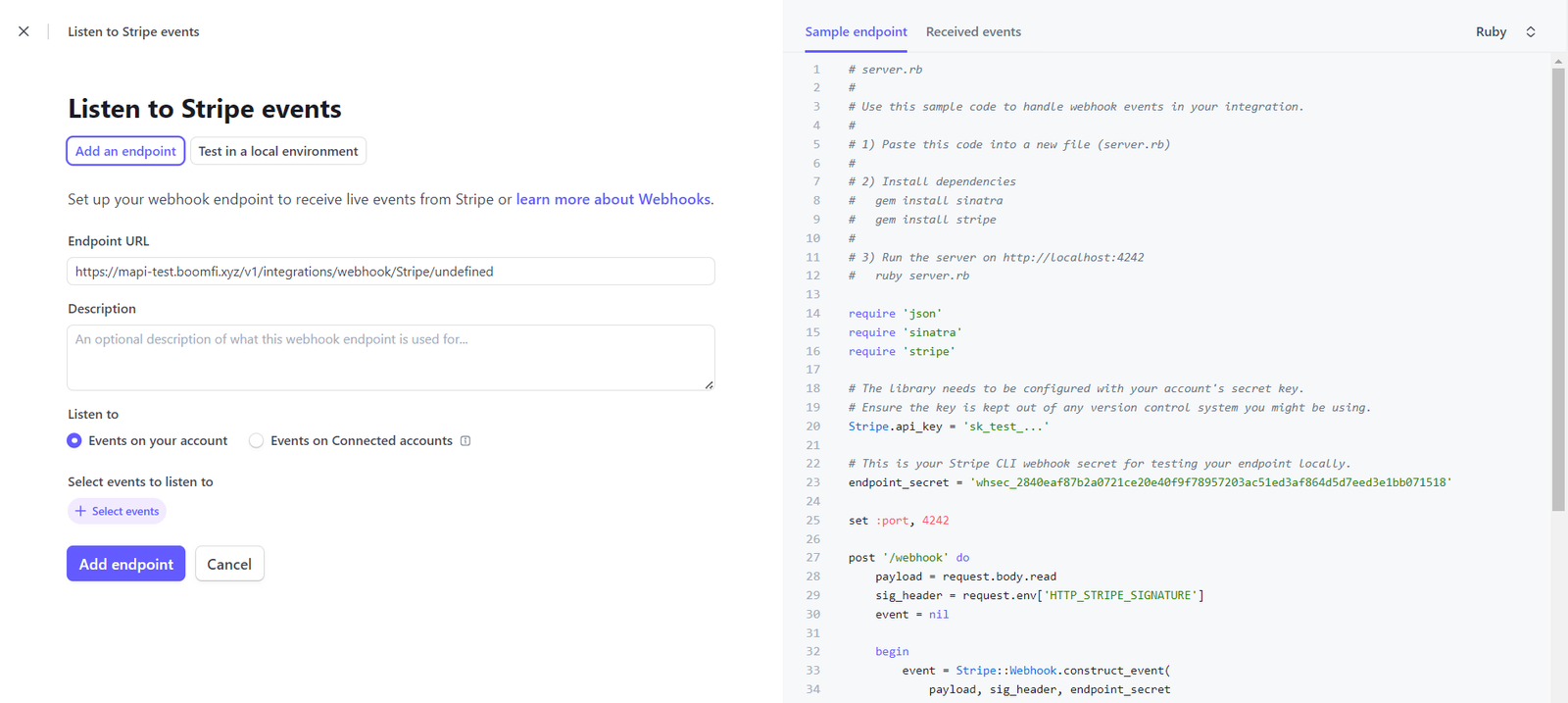Click the "require 'stripe'" code line
Screen dimensions: 1568x703
902,351
